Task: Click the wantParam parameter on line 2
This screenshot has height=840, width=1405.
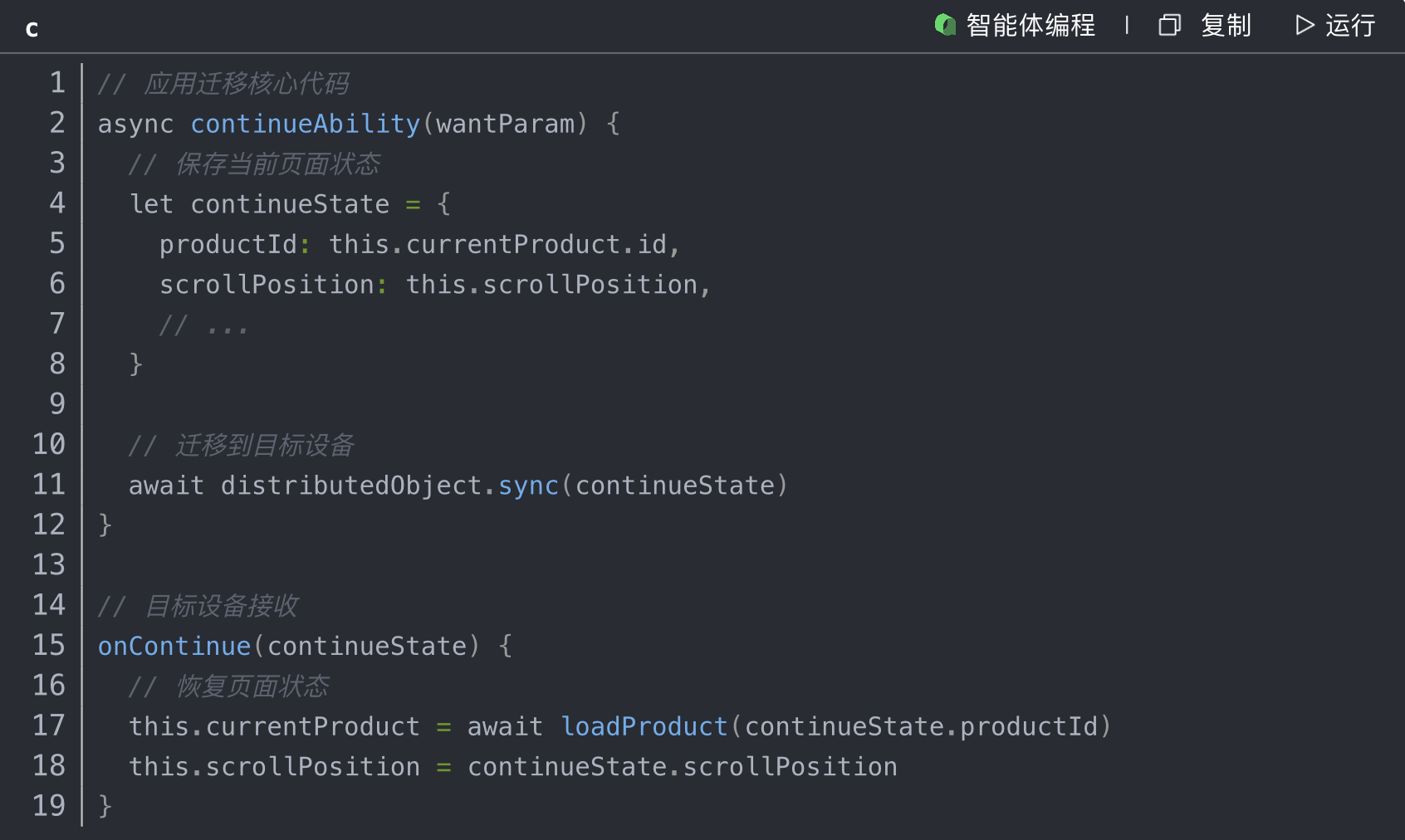Action: point(506,124)
